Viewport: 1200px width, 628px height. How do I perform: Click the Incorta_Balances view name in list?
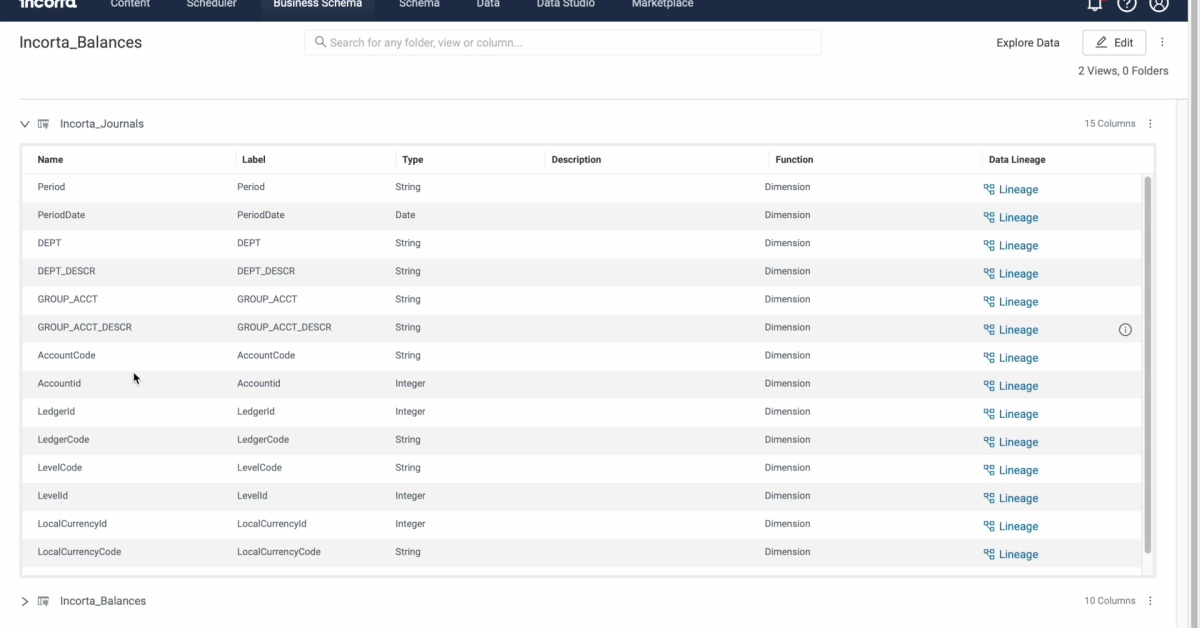pos(103,601)
